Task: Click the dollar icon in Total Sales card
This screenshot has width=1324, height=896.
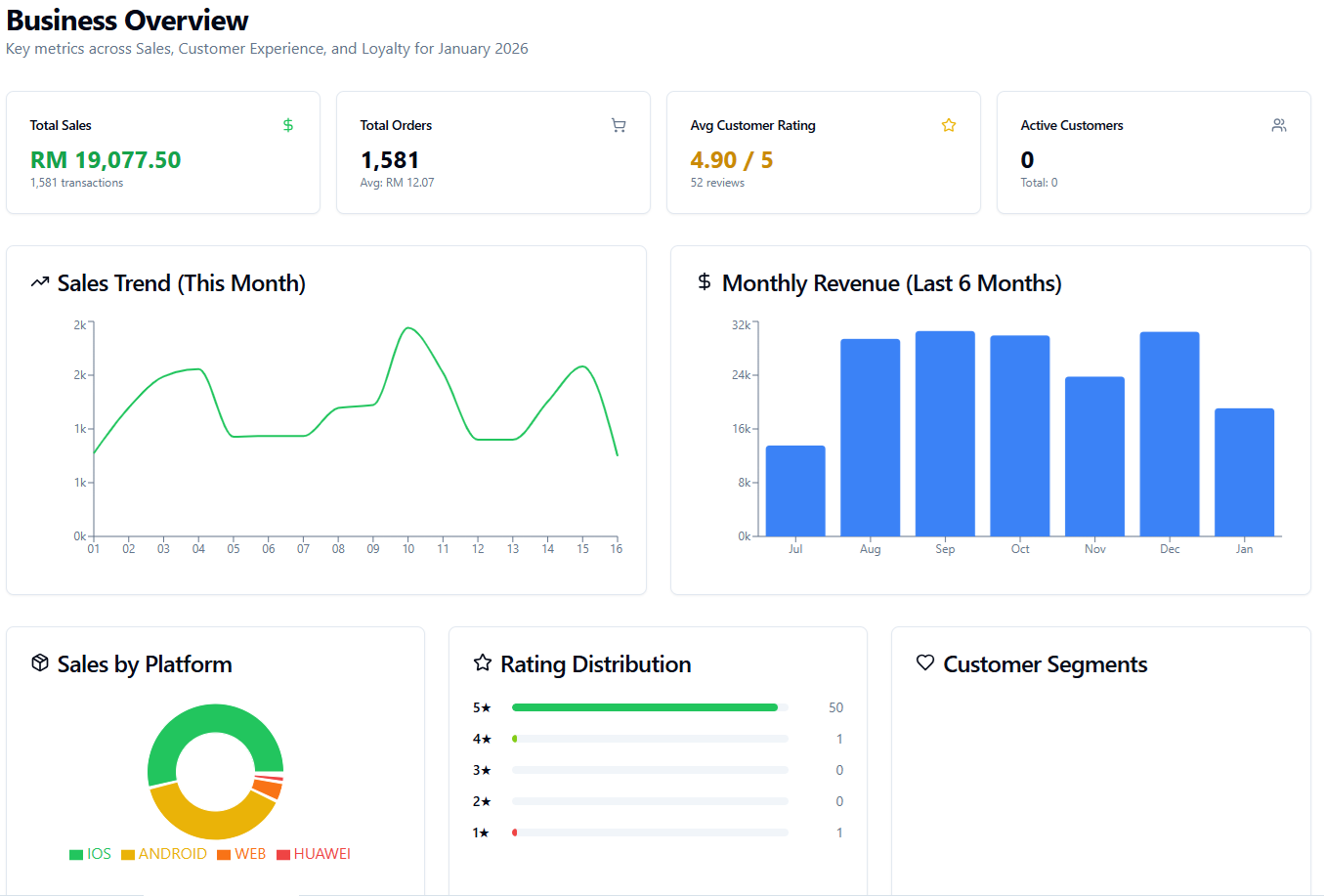Action: point(288,125)
